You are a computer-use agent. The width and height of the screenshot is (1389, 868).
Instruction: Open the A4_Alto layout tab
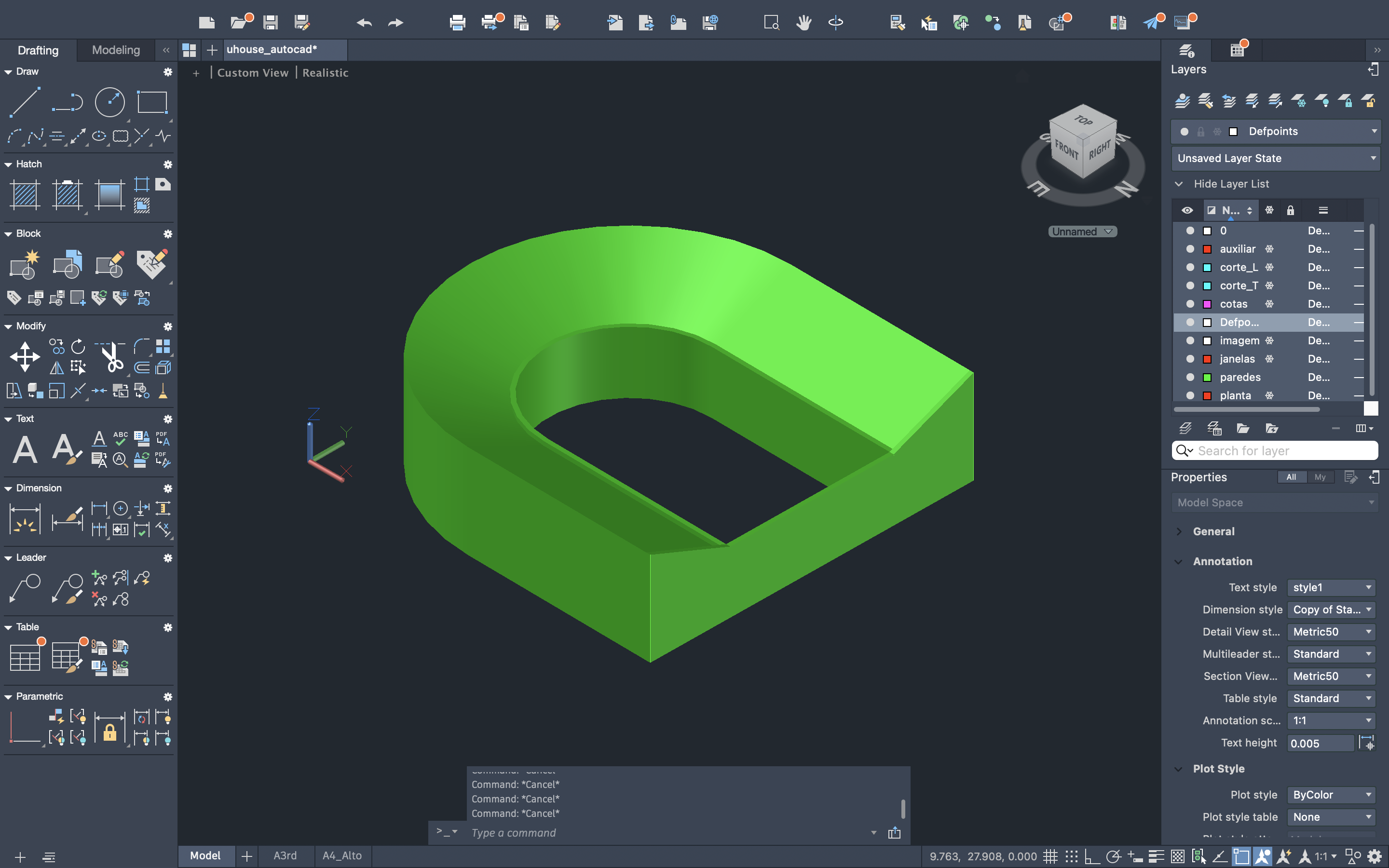click(342, 855)
